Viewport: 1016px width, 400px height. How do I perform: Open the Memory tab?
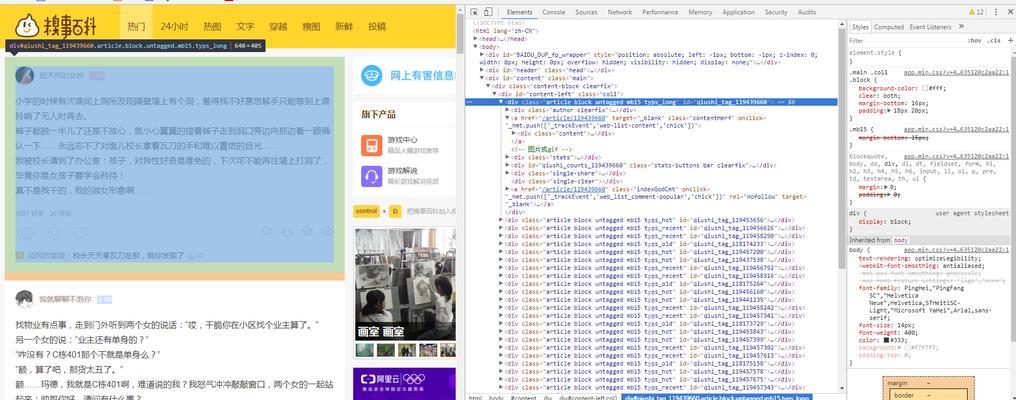click(700, 12)
